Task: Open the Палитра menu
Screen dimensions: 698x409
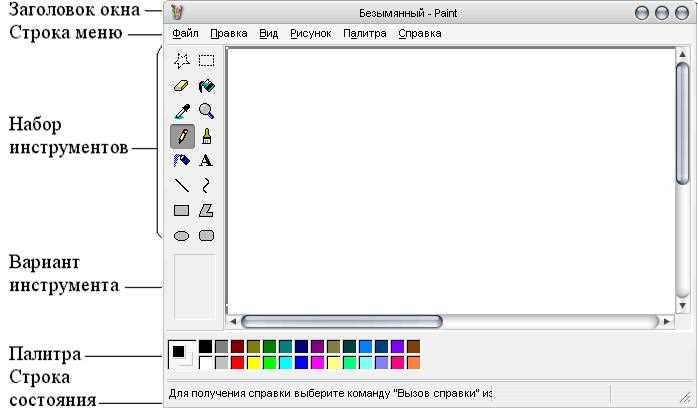Action: tap(365, 33)
